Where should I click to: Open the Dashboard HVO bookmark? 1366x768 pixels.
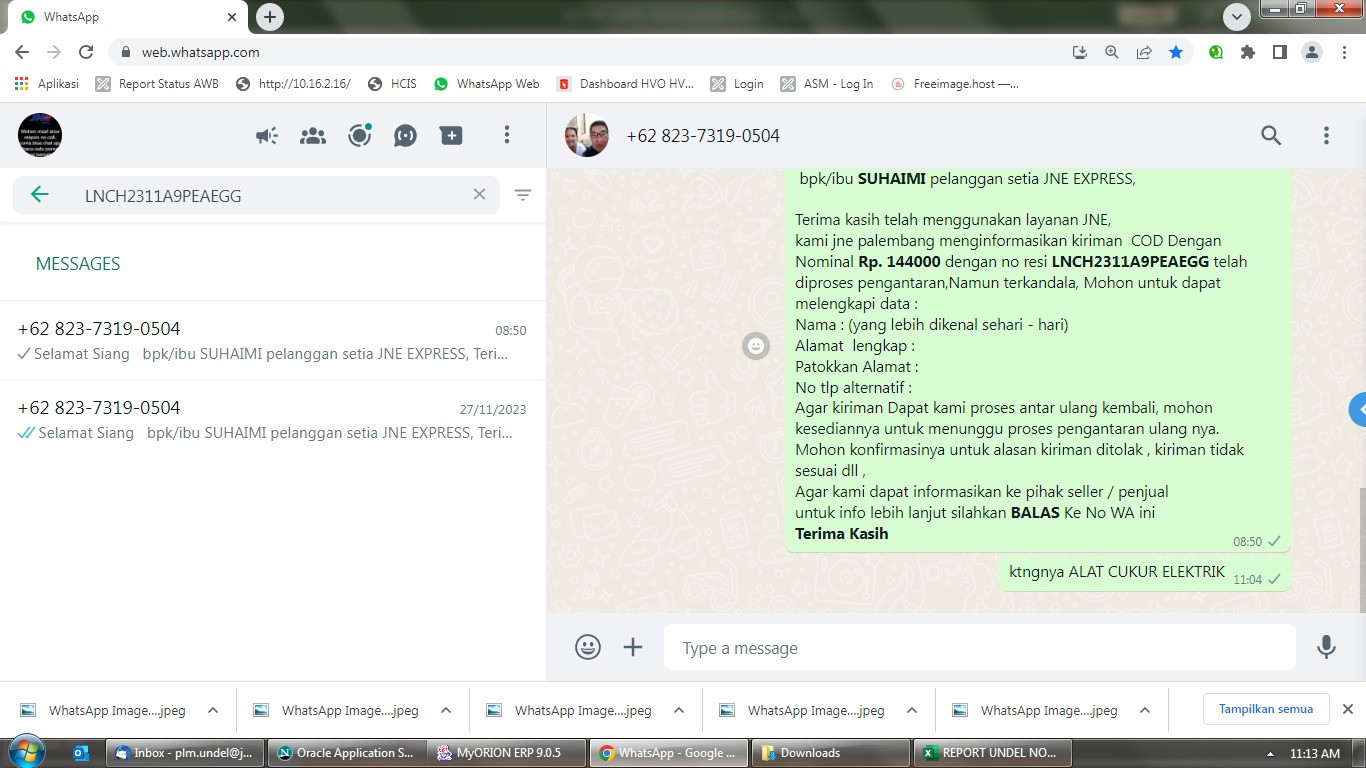(x=625, y=84)
